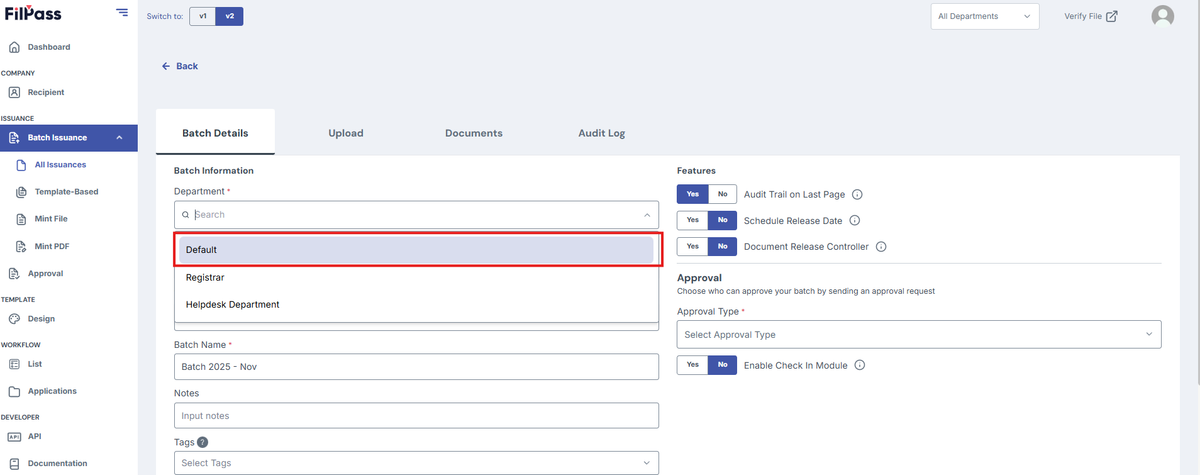Click the Applications folder icon
The height and width of the screenshot is (475, 1200).
coord(14,391)
